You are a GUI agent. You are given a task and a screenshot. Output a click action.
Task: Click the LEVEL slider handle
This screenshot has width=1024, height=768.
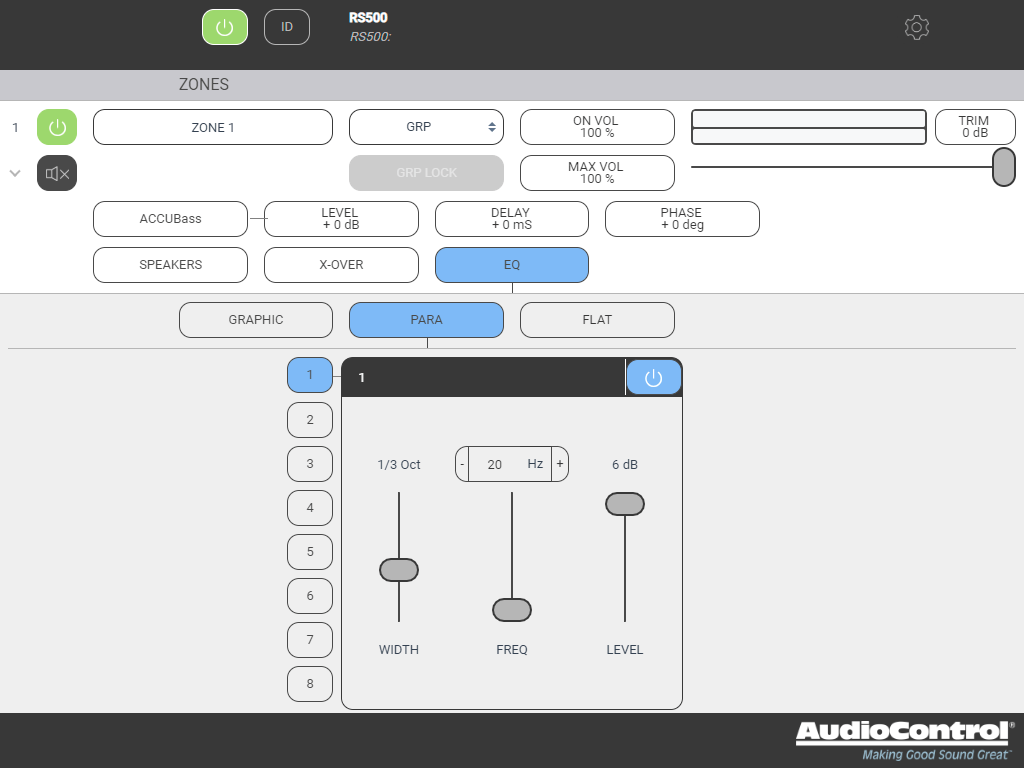625,504
